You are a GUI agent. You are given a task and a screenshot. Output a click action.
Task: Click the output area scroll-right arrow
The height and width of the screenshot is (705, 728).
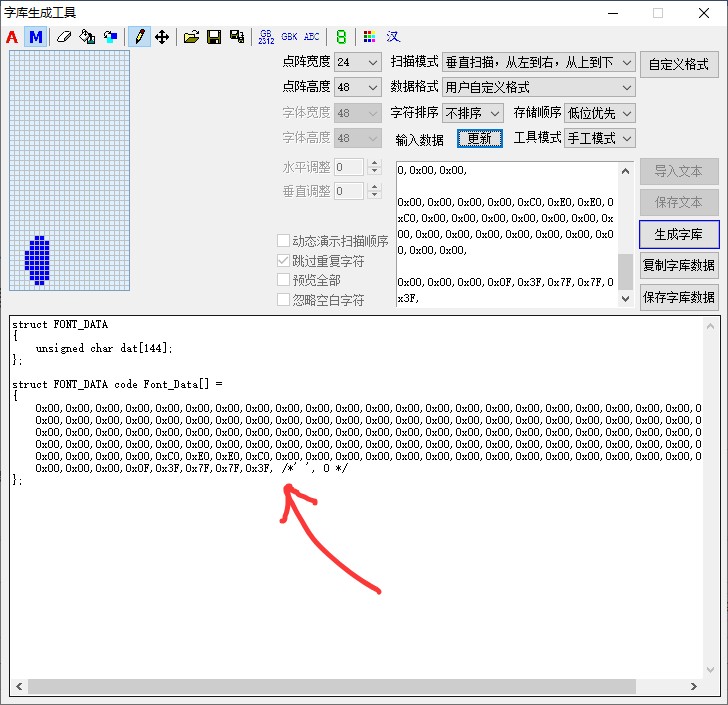(x=694, y=686)
